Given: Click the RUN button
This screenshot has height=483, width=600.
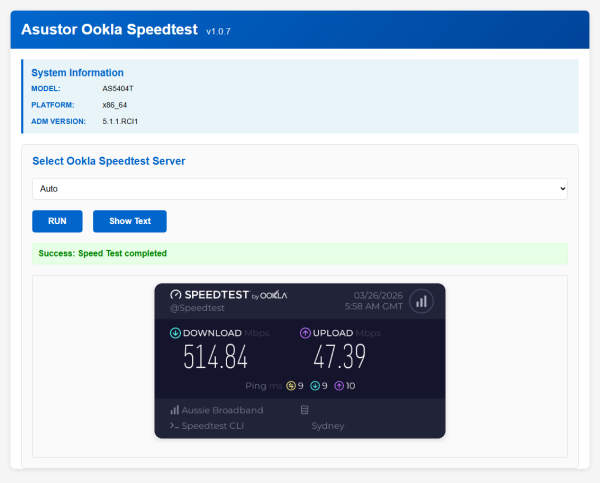Looking at the screenshot, I should [57, 221].
